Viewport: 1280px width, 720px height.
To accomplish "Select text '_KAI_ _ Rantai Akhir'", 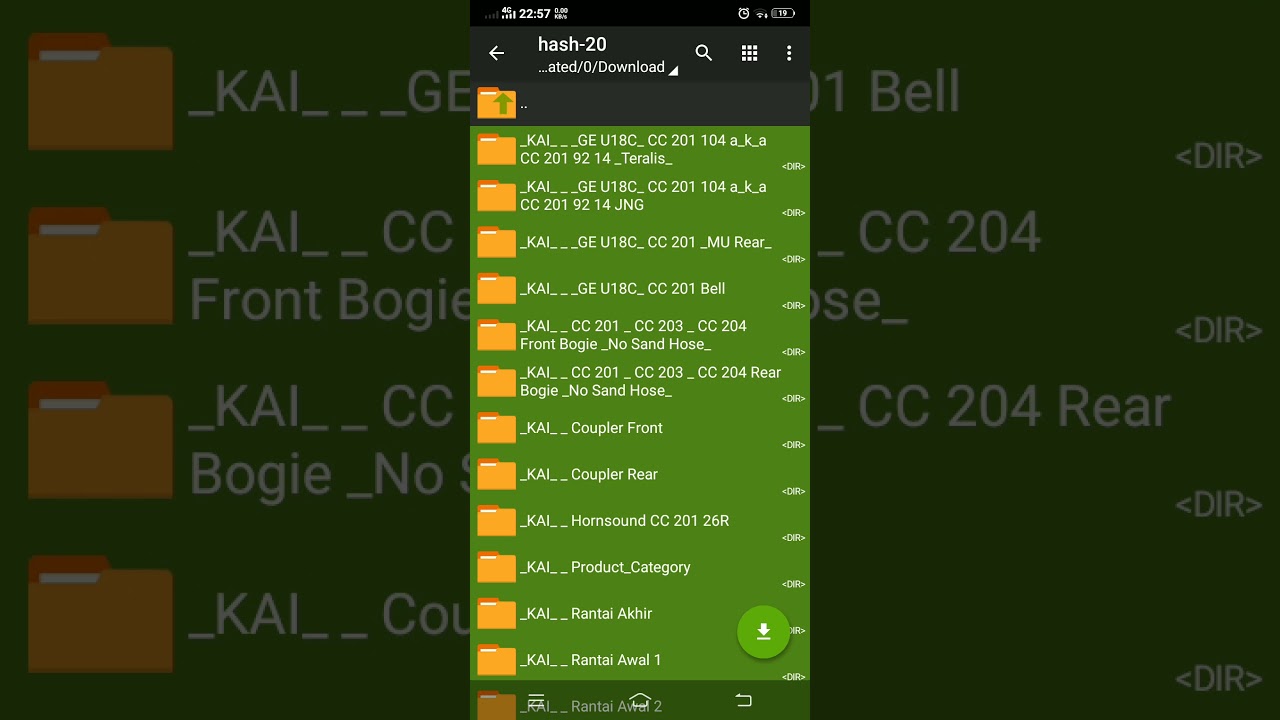I will (586, 613).
